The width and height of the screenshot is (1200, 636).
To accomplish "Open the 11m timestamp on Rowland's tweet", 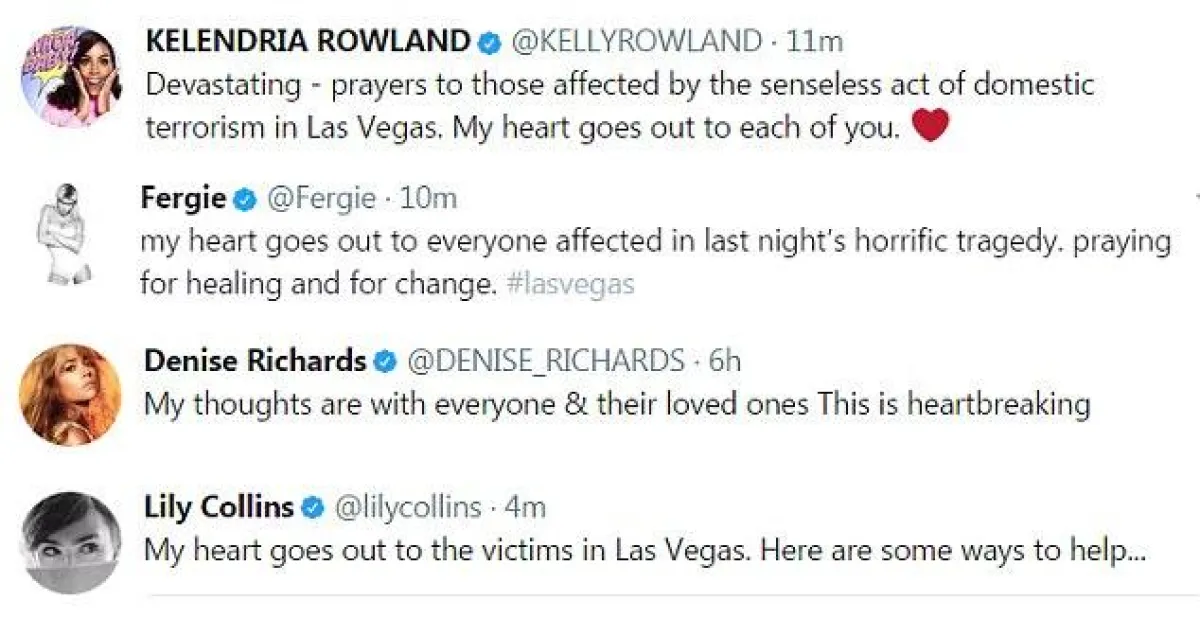I will pyautogui.click(x=815, y=42).
